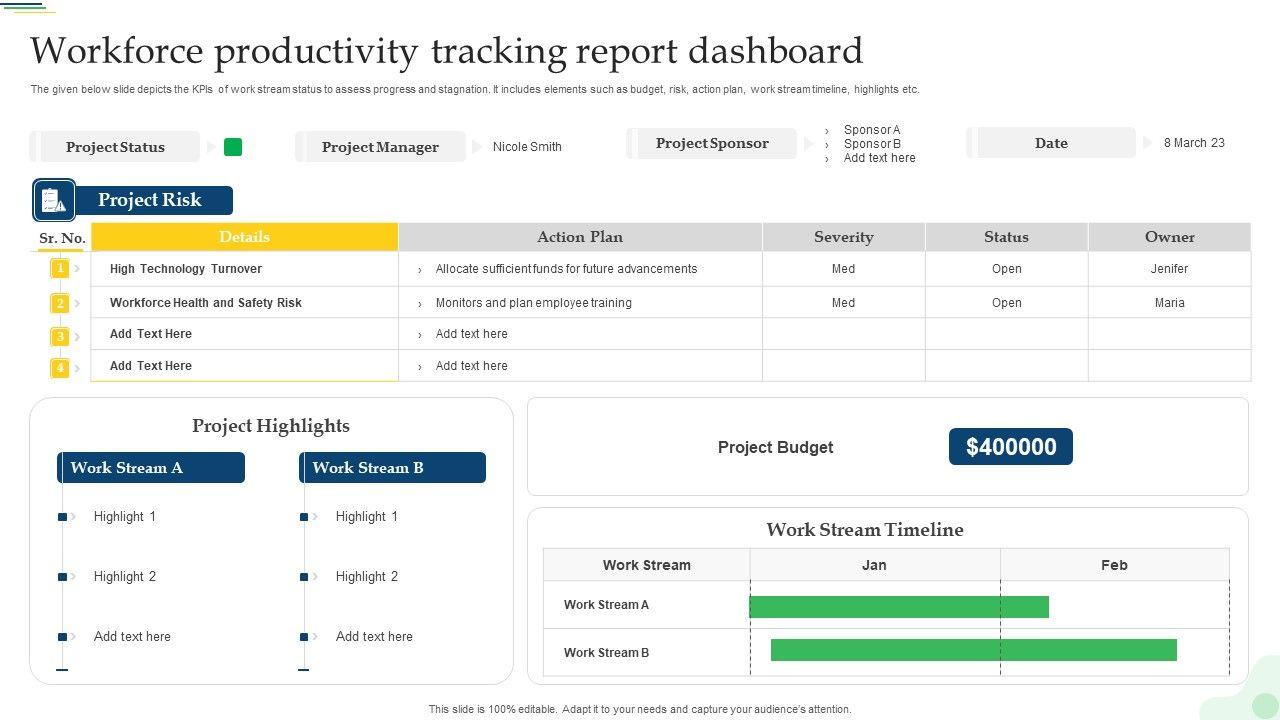This screenshot has height=720, width=1280.
Task: Click Med severity for High Technology Turnover
Action: pos(844,269)
